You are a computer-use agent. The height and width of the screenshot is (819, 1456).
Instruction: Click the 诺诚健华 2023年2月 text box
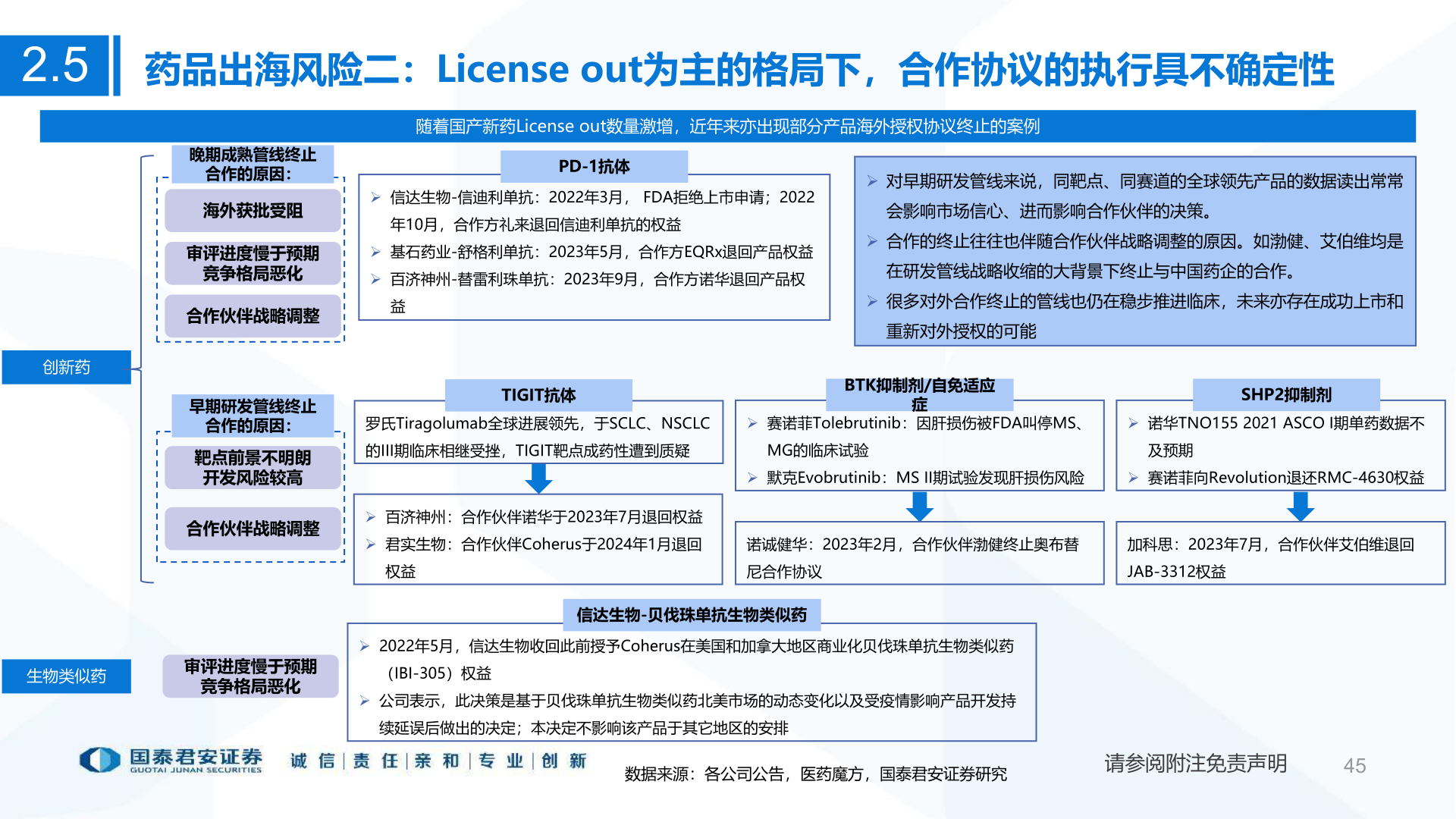919,554
